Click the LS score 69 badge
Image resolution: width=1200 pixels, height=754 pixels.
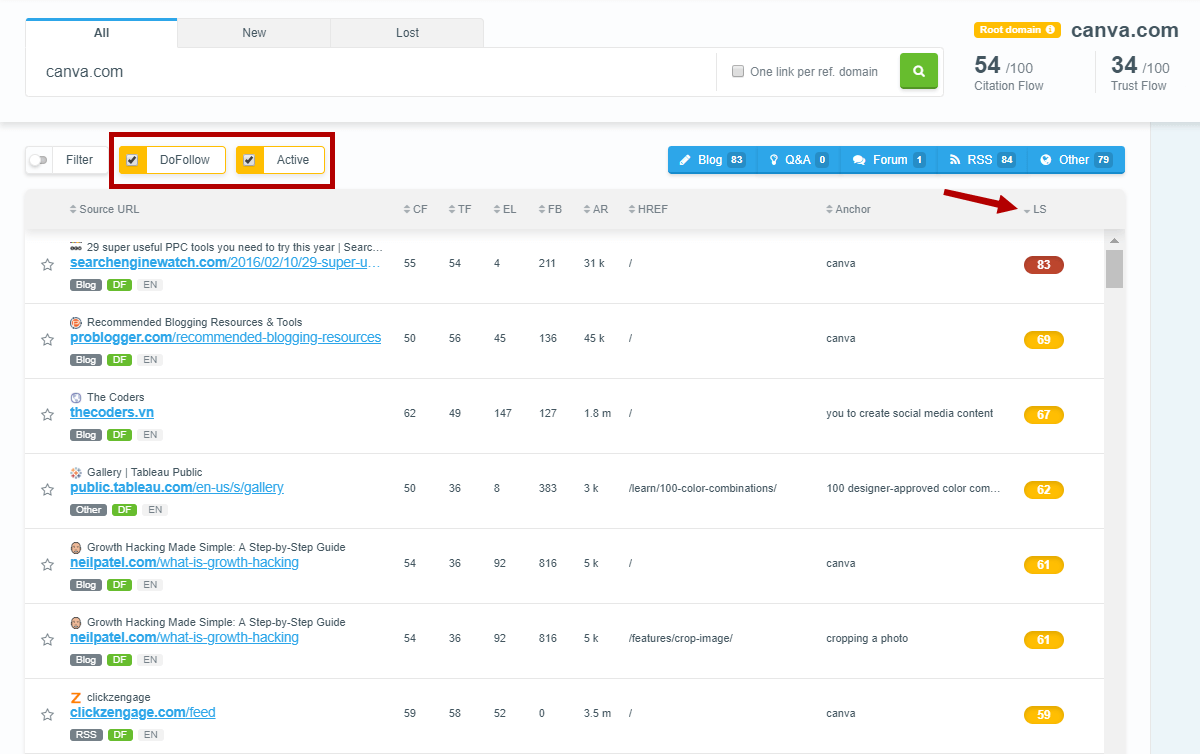(x=1044, y=340)
